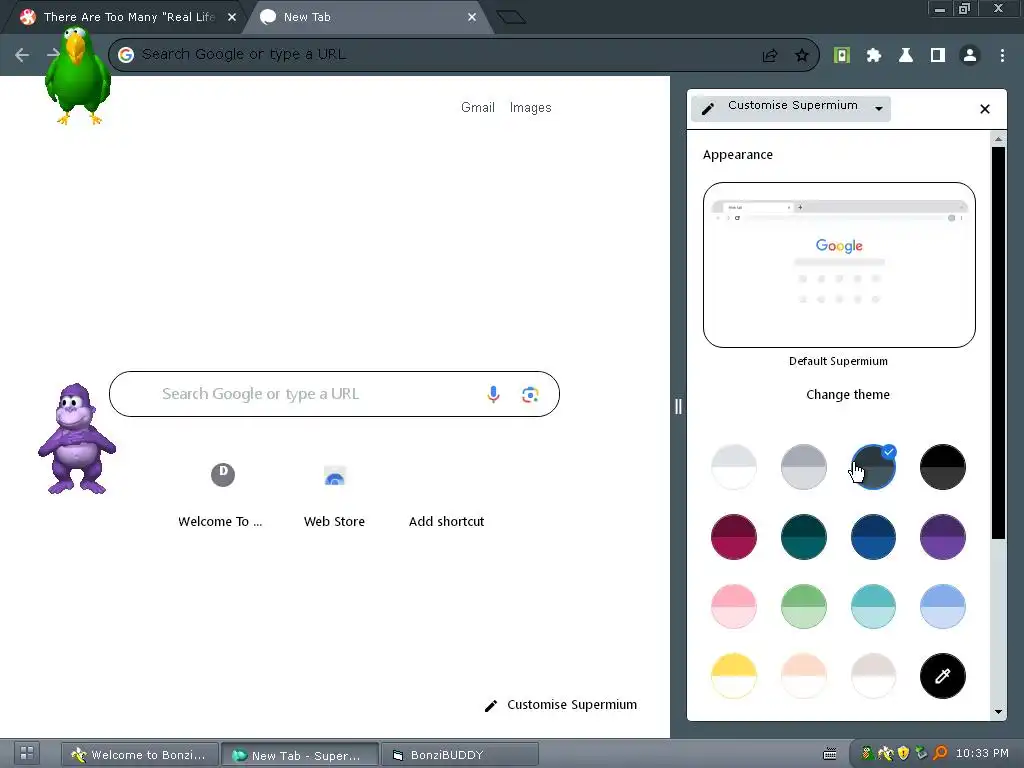Image resolution: width=1024 pixels, height=768 pixels.
Task: Switch to New Tab - Supermium taskbar item
Action: point(300,754)
